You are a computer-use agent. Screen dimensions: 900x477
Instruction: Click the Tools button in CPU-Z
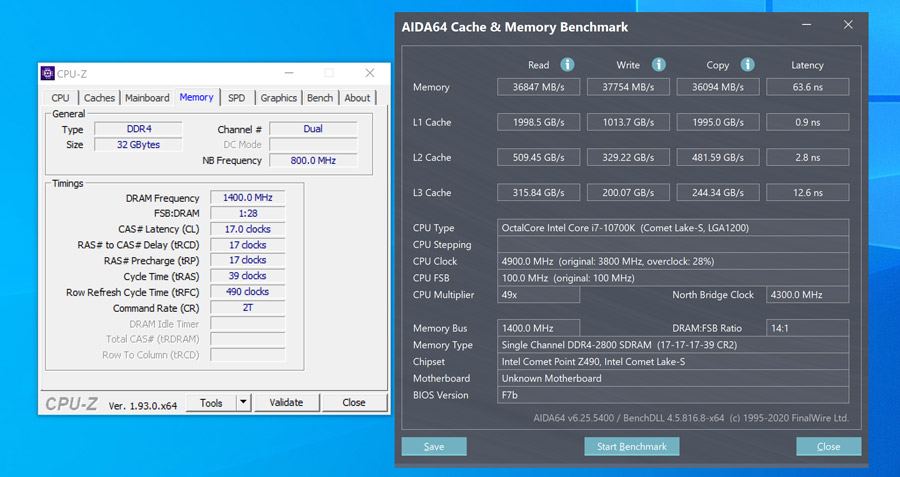click(x=211, y=402)
